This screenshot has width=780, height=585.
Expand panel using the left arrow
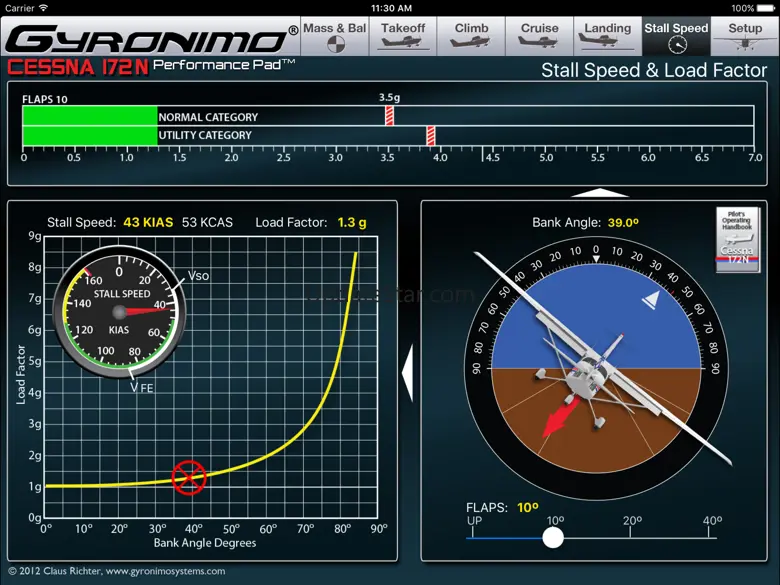click(x=407, y=373)
